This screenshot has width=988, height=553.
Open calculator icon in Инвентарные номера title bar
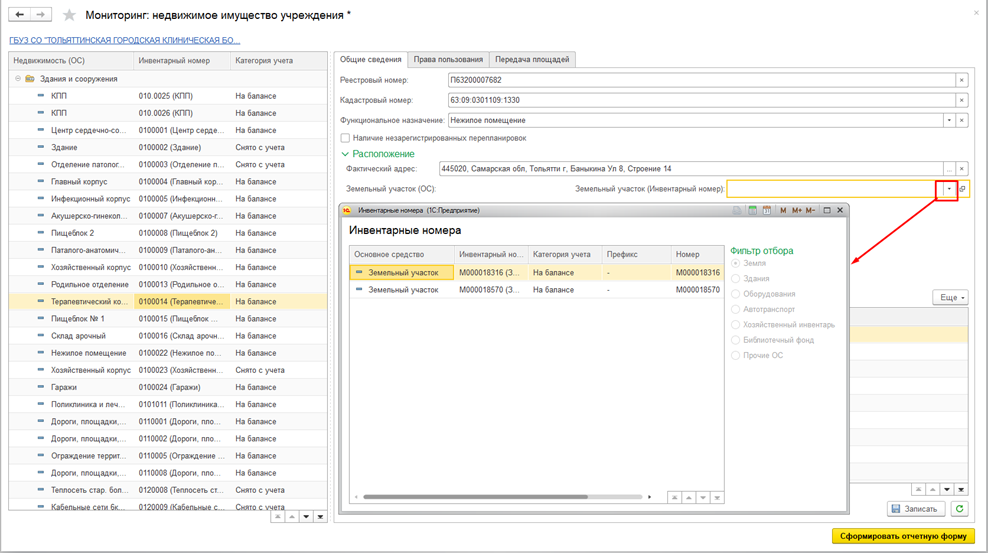752,210
